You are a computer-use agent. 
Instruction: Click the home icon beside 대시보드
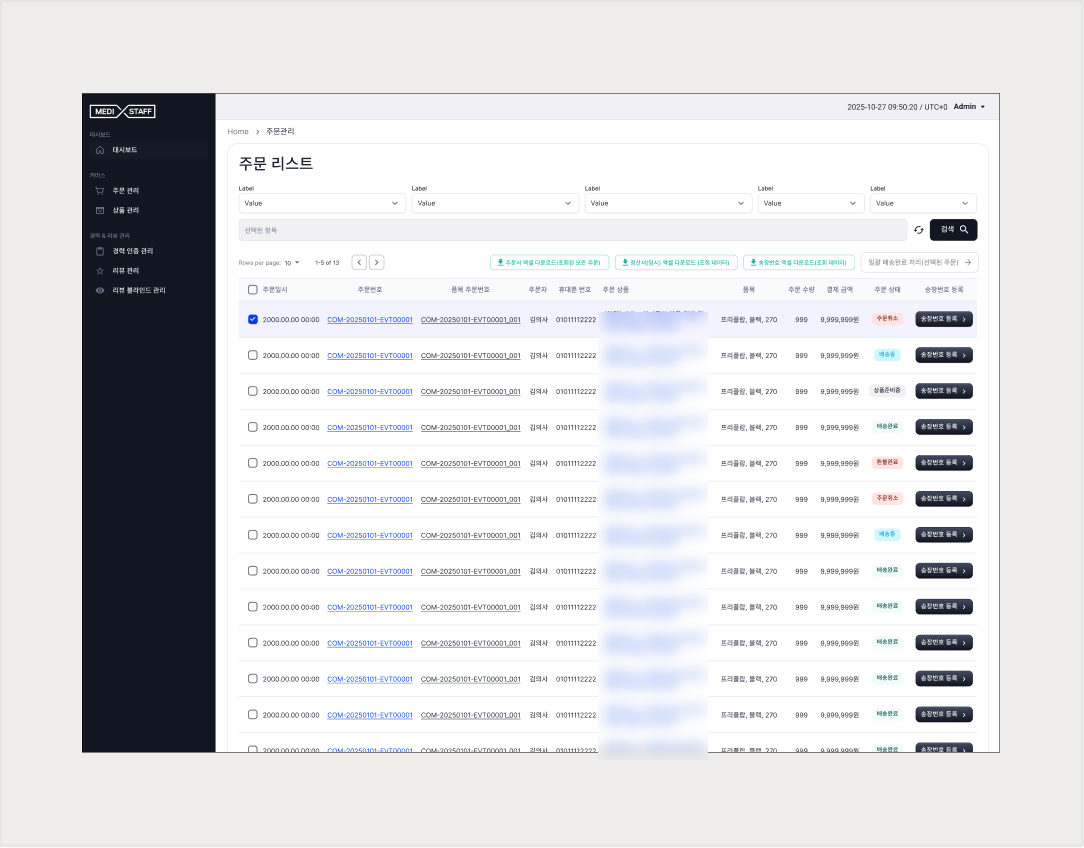point(100,150)
